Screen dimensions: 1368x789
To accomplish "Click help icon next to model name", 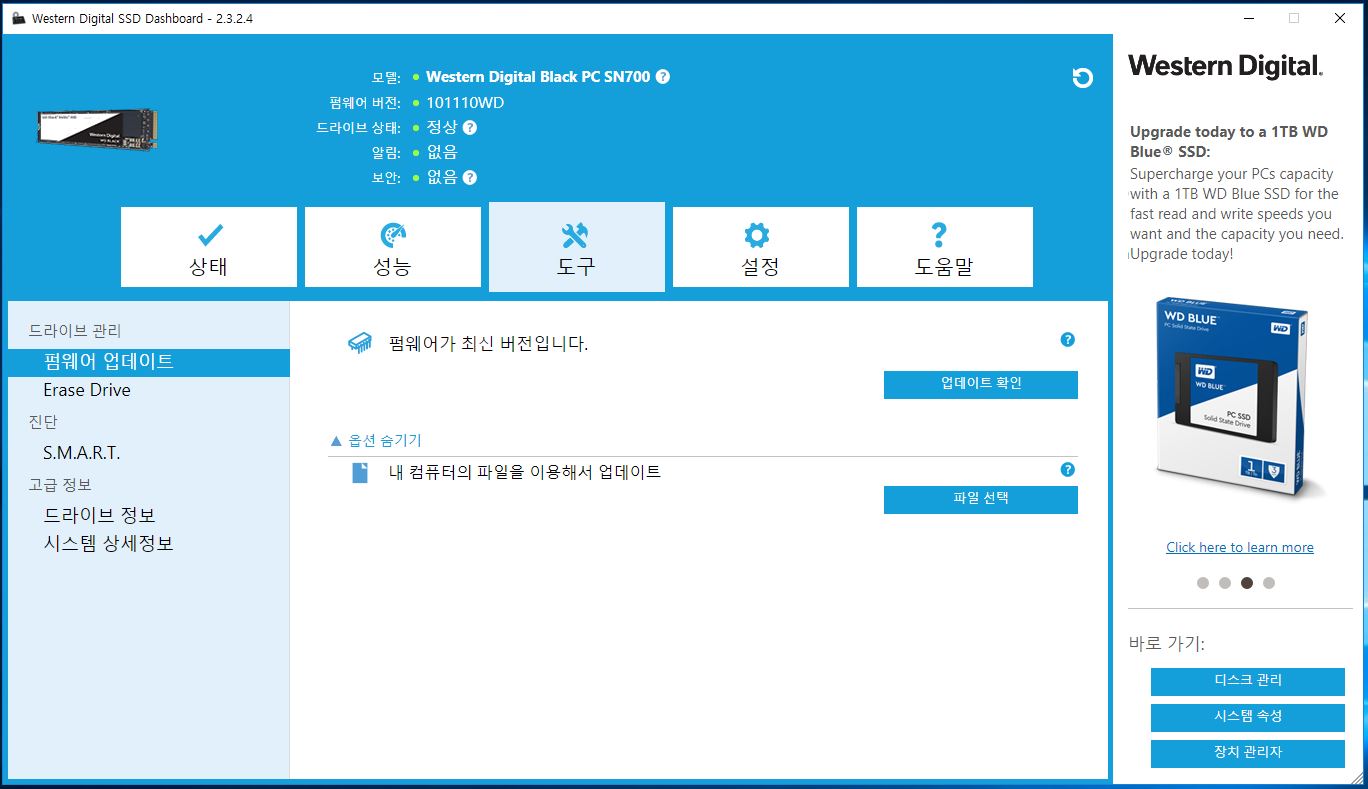I will click(x=663, y=77).
